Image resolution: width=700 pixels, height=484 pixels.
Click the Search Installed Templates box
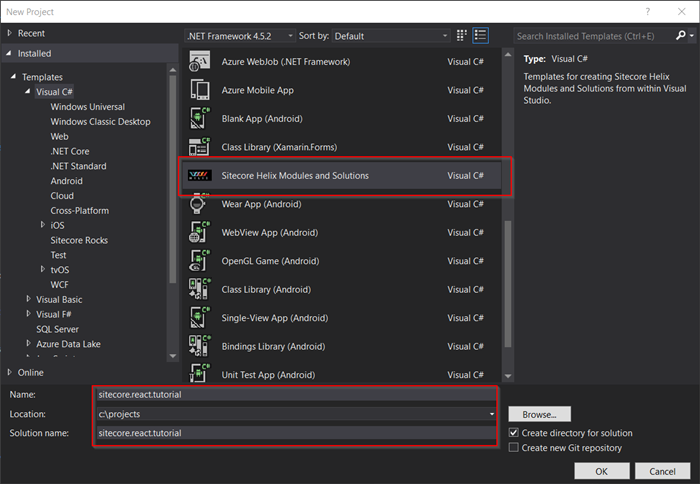click(594, 36)
